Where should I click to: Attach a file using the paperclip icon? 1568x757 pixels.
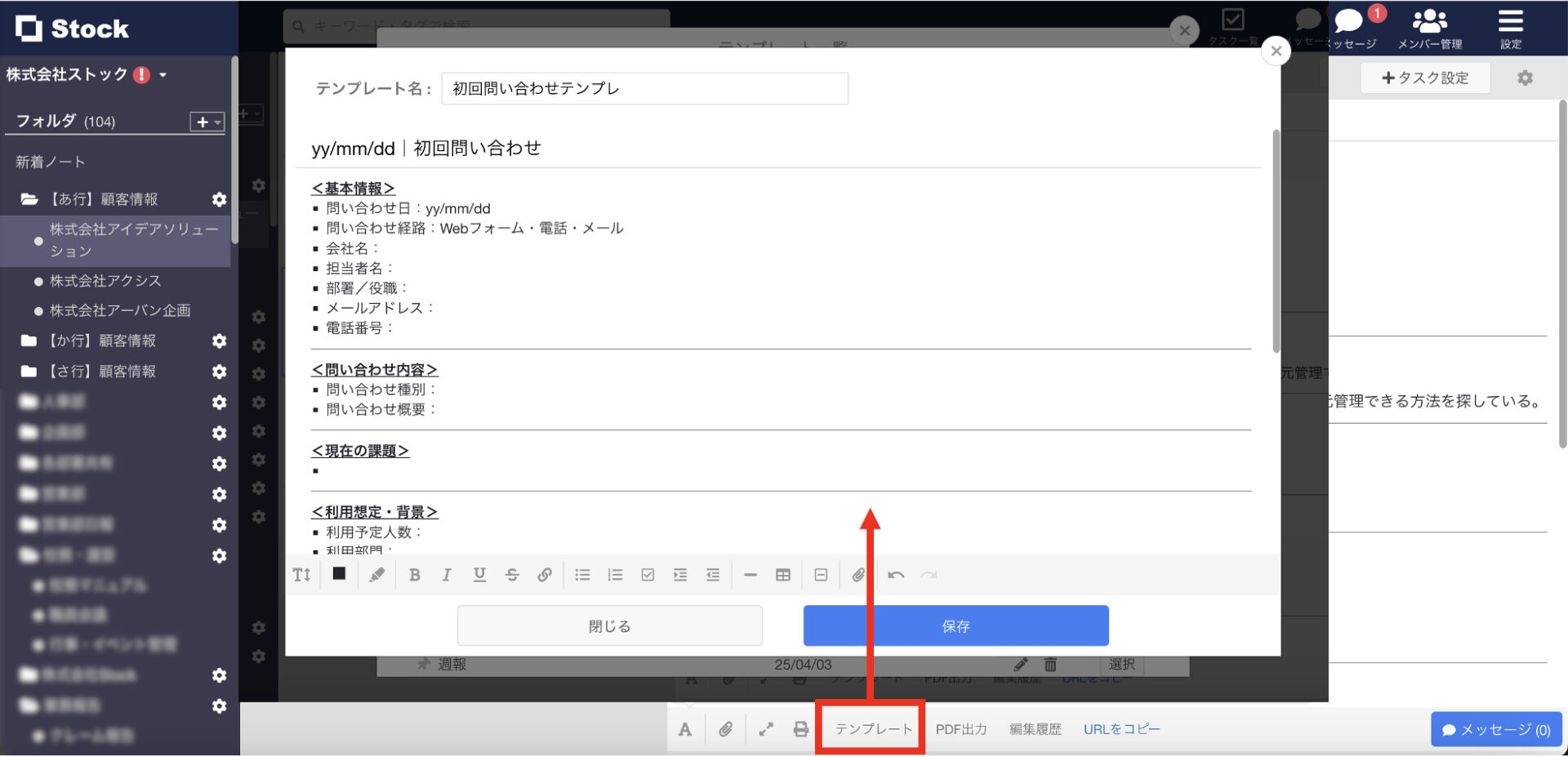(858, 574)
